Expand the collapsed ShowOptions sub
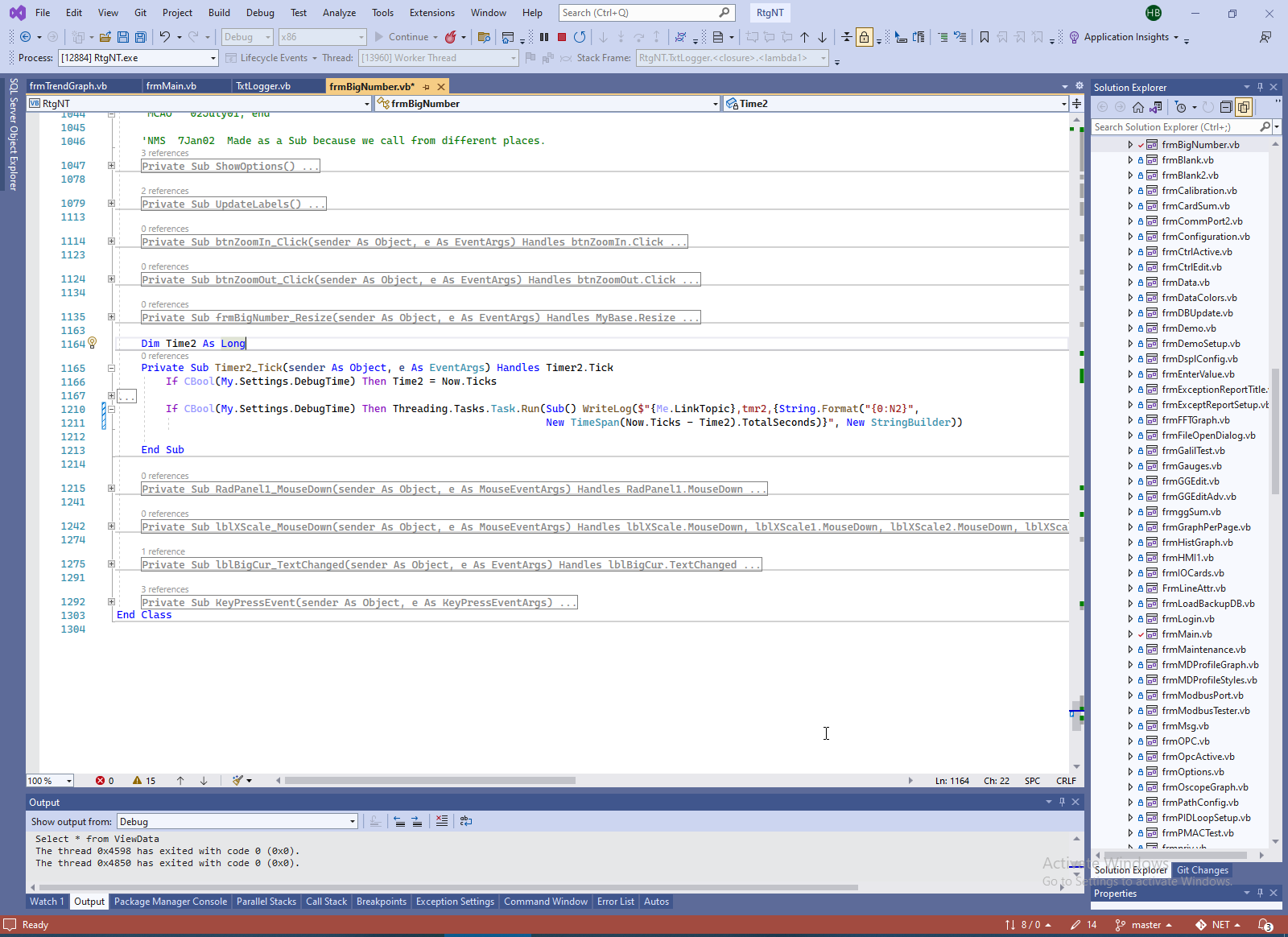 [111, 166]
